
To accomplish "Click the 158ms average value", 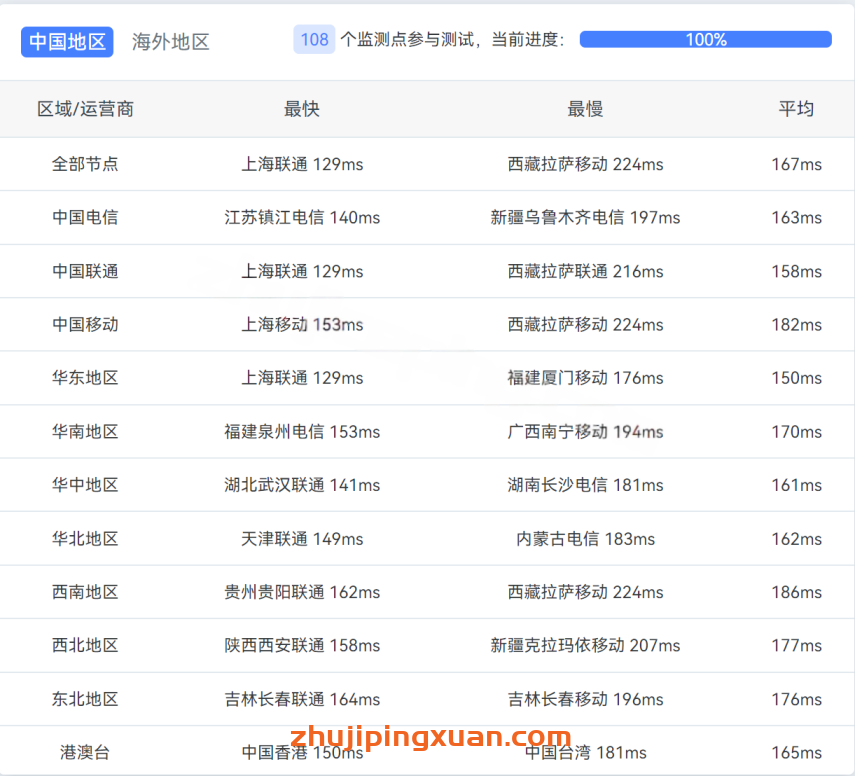I will tap(796, 271).
